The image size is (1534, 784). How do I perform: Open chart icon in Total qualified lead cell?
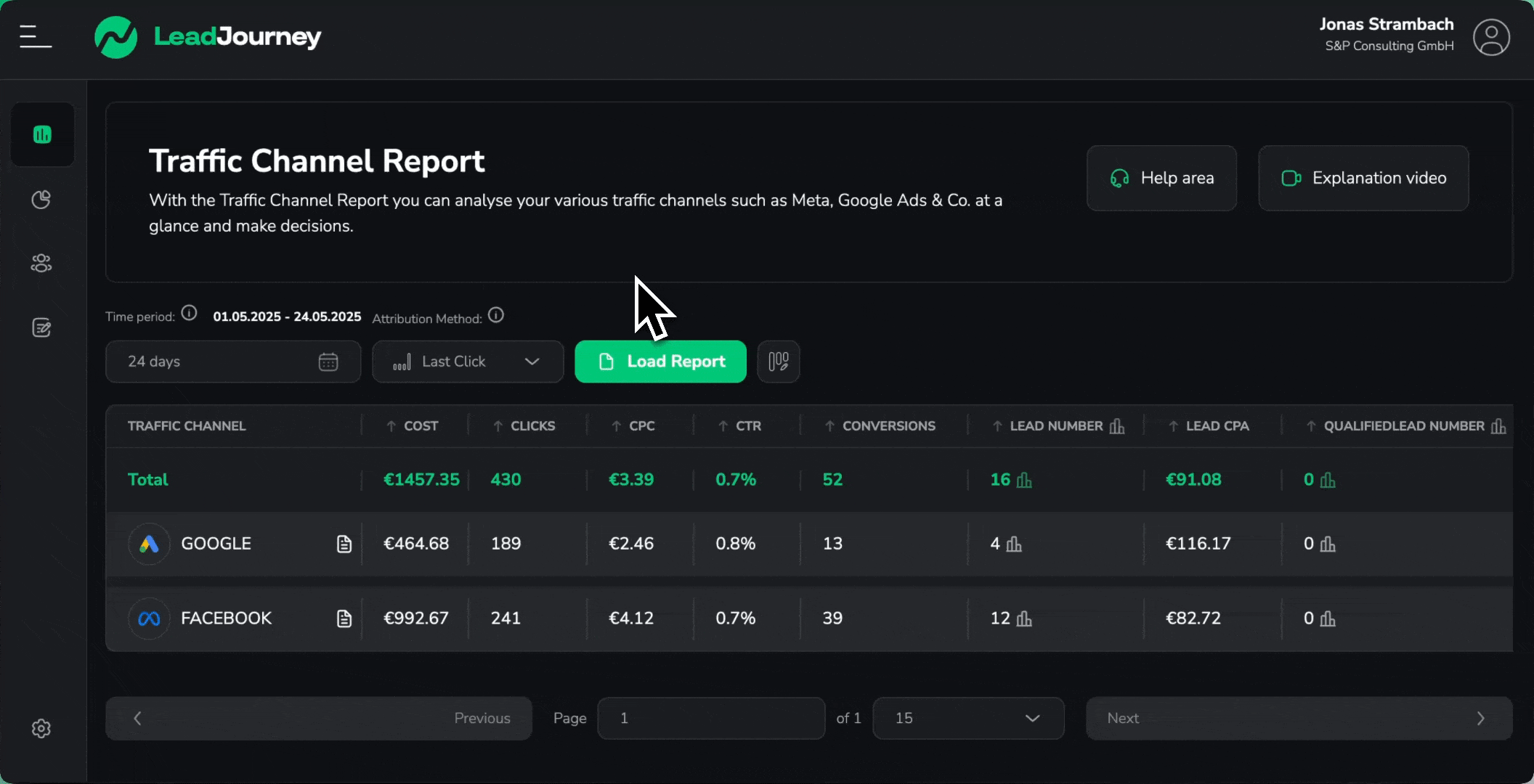click(x=1328, y=480)
